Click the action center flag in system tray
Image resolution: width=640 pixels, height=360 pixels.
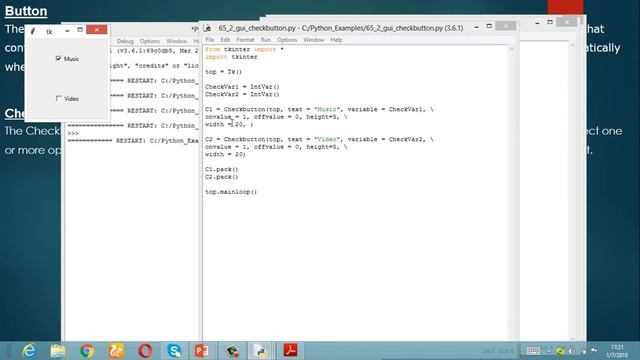pyautogui.click(x=594, y=351)
